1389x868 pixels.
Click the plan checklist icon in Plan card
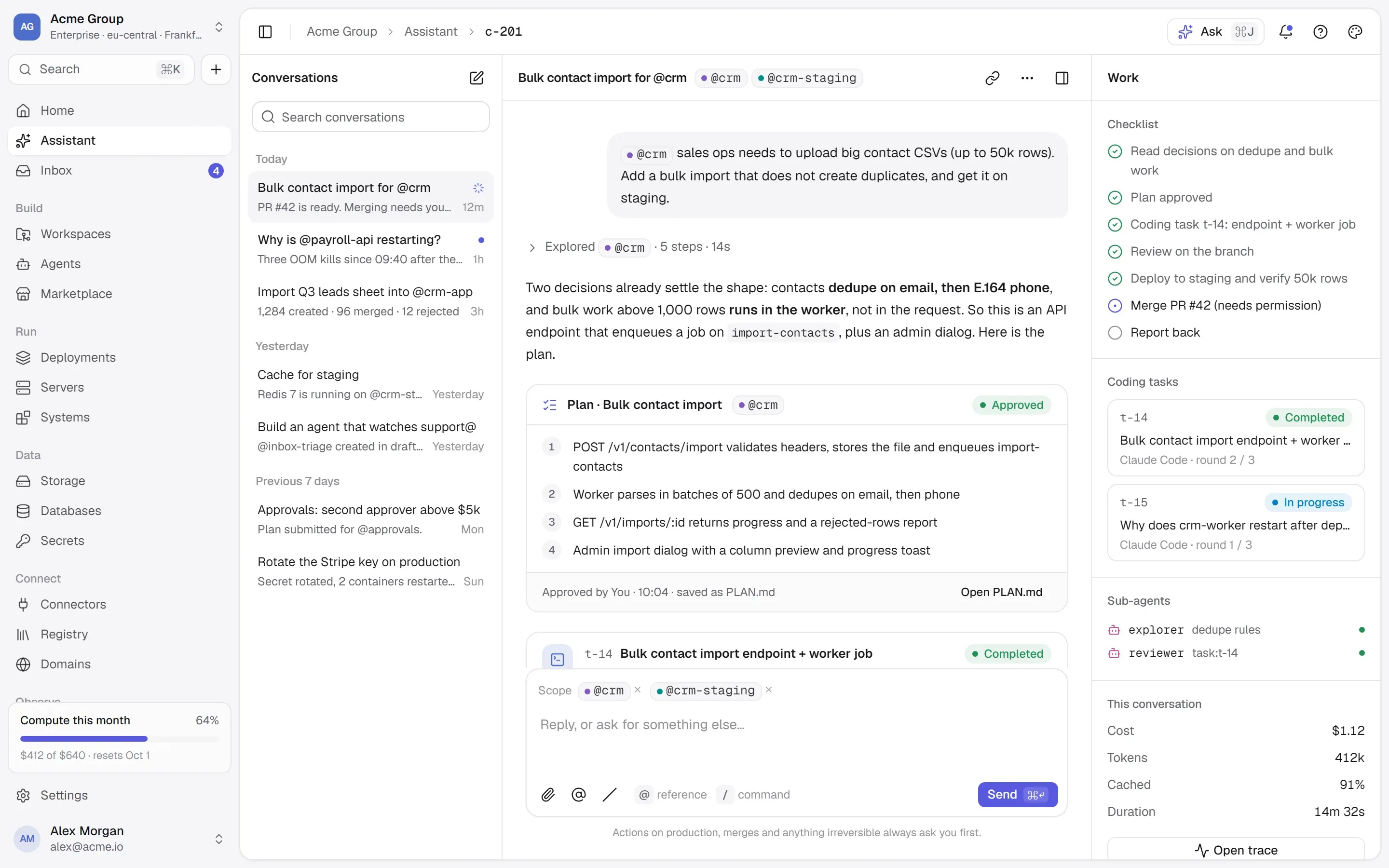tap(549, 405)
